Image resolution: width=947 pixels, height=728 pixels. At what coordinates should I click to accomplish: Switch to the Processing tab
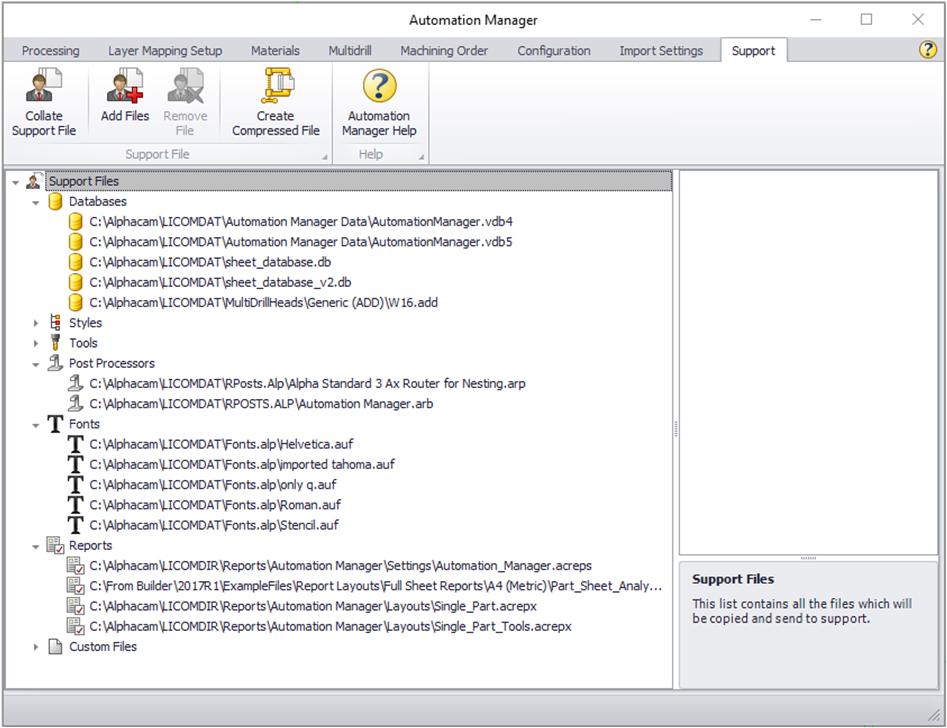(x=51, y=51)
